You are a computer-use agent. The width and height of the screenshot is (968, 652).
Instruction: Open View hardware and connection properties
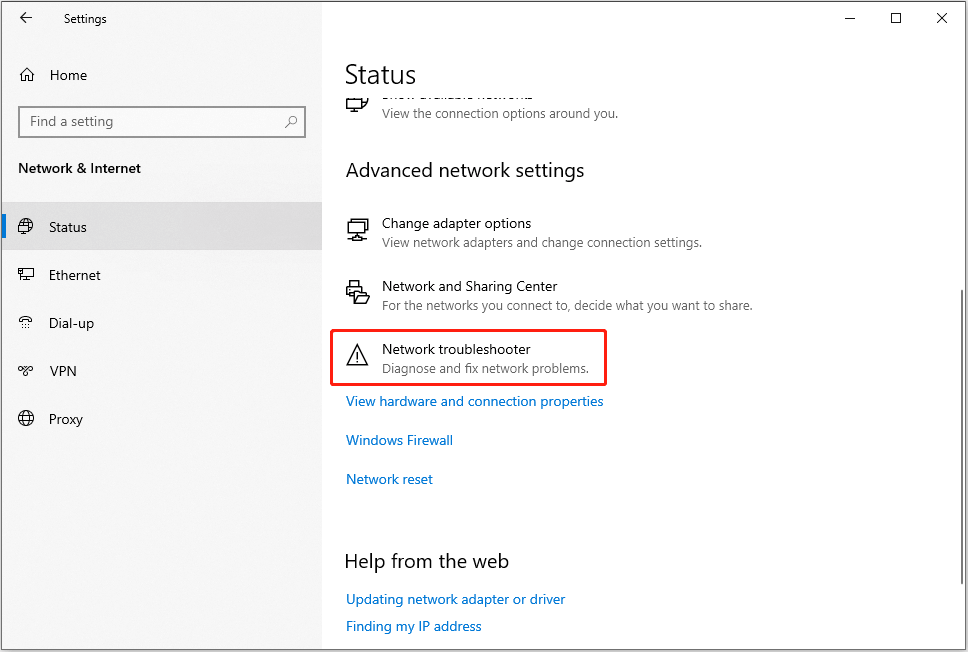(x=475, y=401)
